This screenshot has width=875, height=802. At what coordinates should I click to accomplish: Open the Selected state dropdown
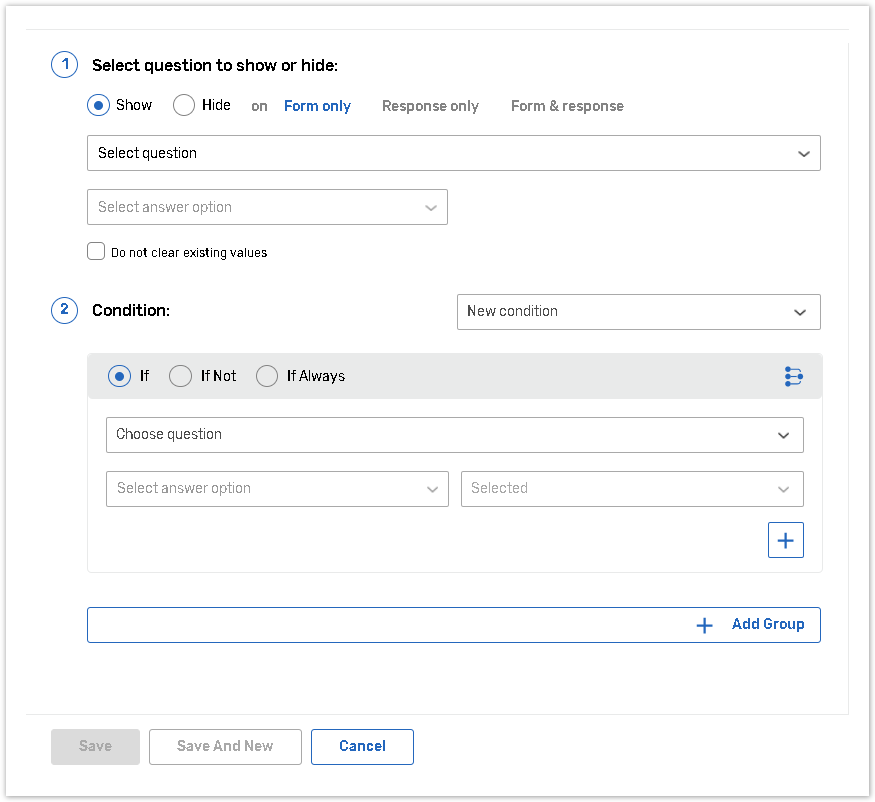pos(631,489)
